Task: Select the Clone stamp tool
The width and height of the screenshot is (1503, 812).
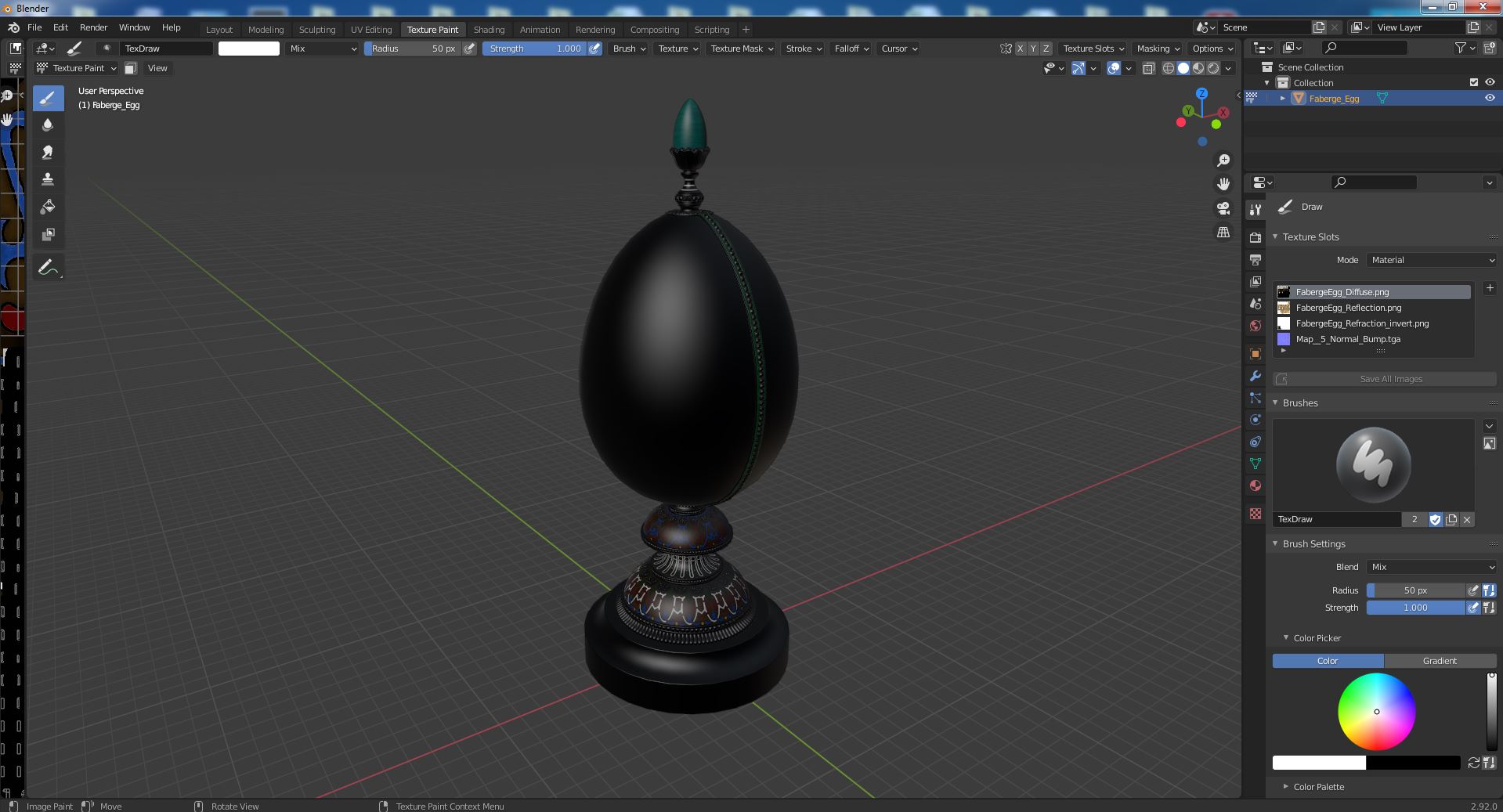Action: pos(48,179)
